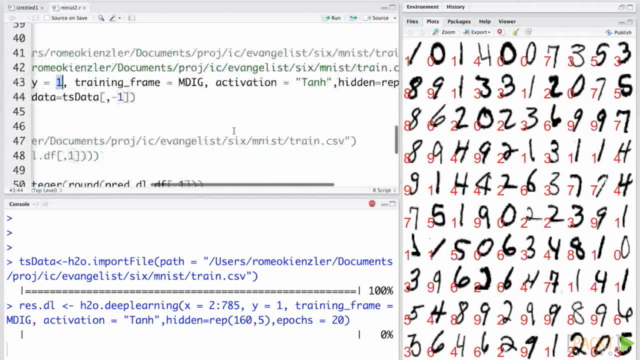Maximize the source editor pane
The width and height of the screenshot is (640, 360).
coord(393,7)
